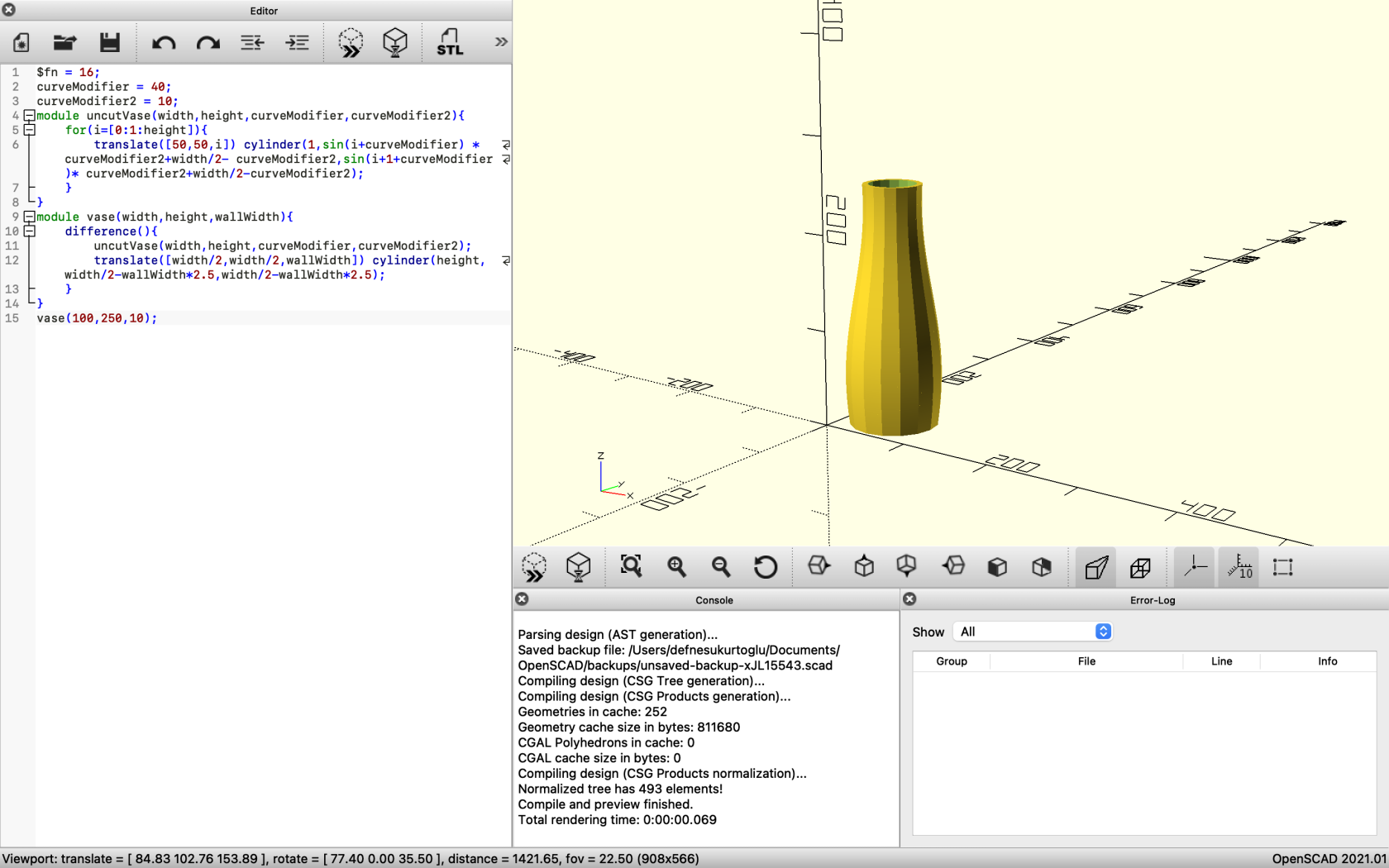Expand hidden editor toolbar items chevron
Viewport: 1389px width, 868px height.
click(x=501, y=41)
